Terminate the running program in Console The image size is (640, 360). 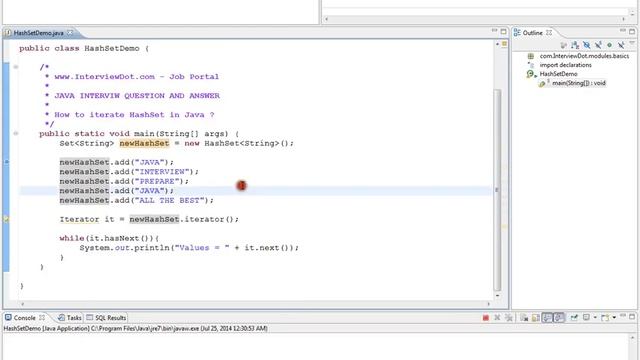tap(486, 318)
